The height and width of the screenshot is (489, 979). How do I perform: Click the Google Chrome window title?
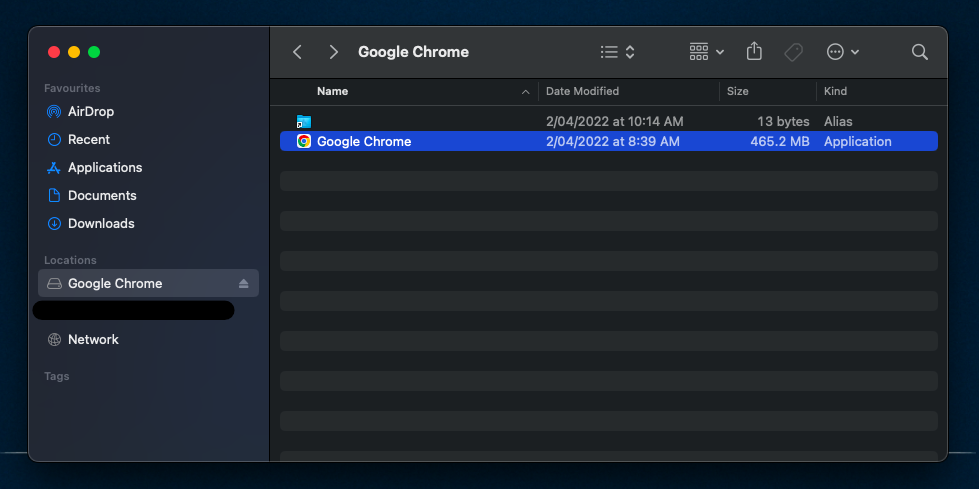click(x=413, y=52)
